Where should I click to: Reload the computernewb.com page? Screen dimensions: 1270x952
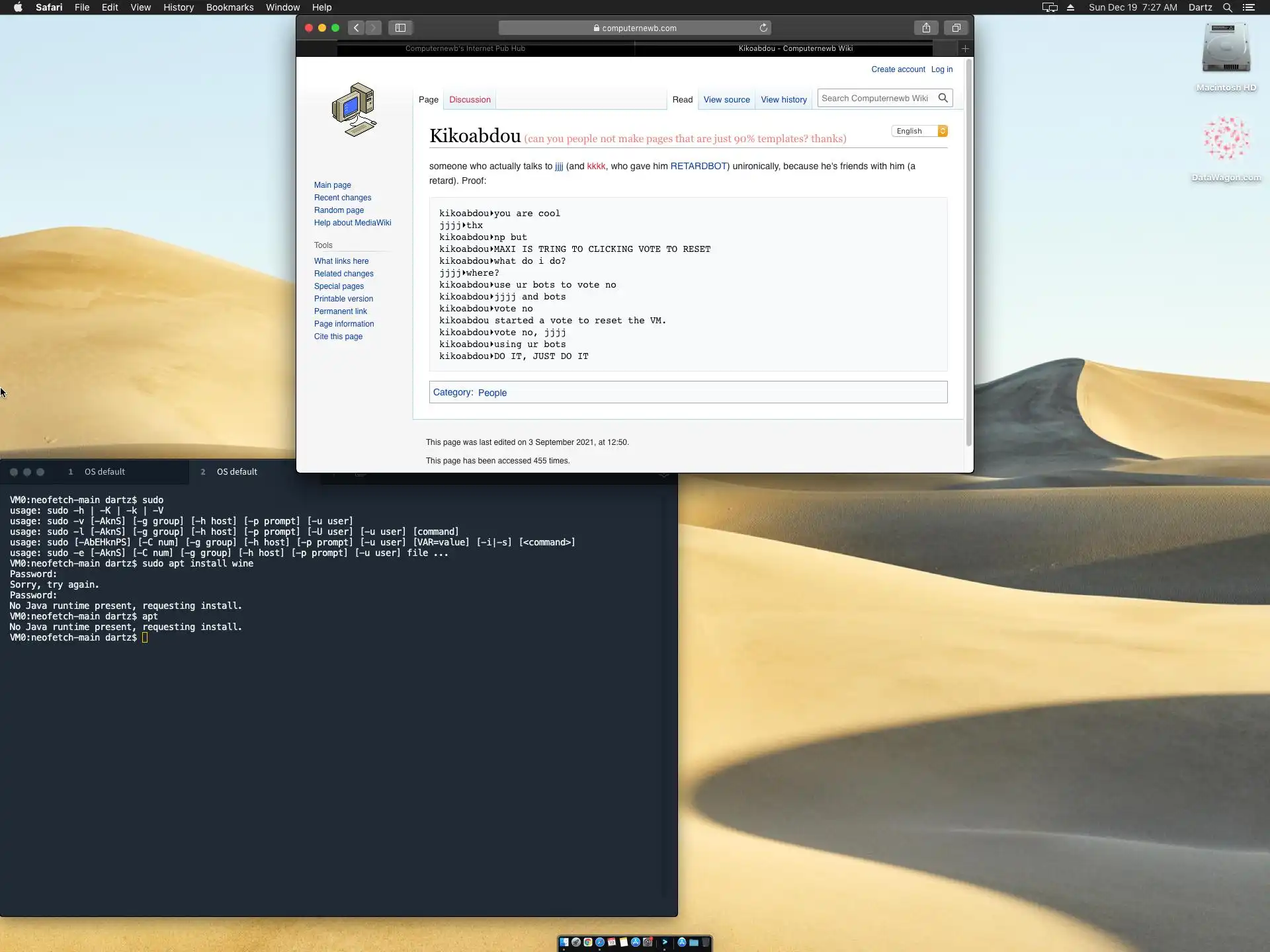pyautogui.click(x=763, y=28)
